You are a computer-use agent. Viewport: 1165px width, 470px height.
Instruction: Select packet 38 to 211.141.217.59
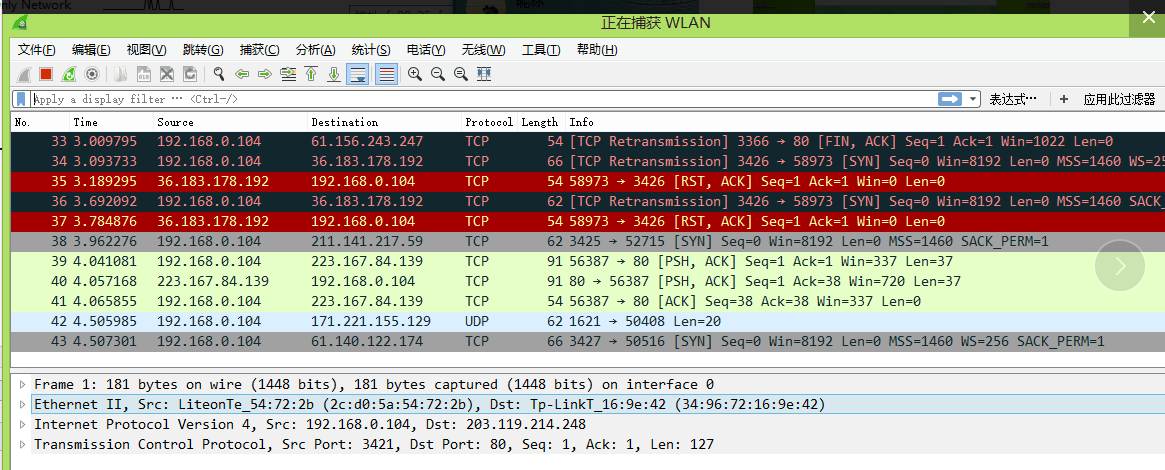coord(588,241)
